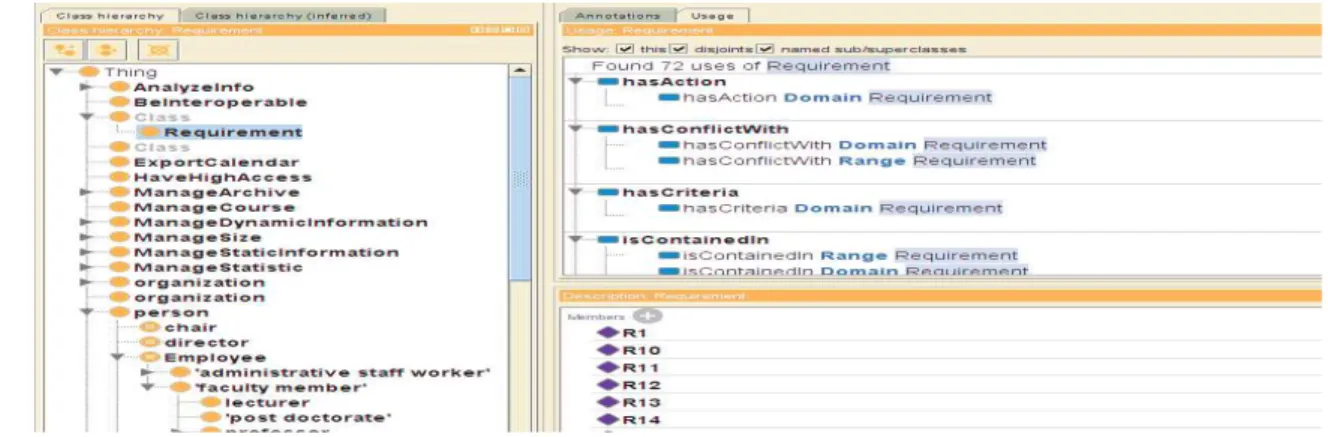Click the class hierarchy vertical scrollbar thumb
The width and height of the screenshot is (1328, 437).
click(519, 178)
